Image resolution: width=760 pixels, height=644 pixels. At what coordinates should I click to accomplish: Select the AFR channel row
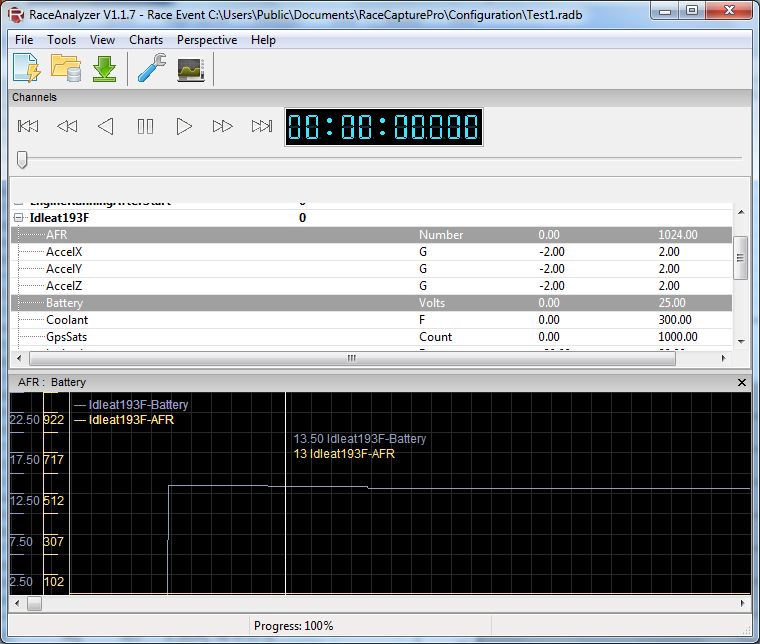coord(371,235)
